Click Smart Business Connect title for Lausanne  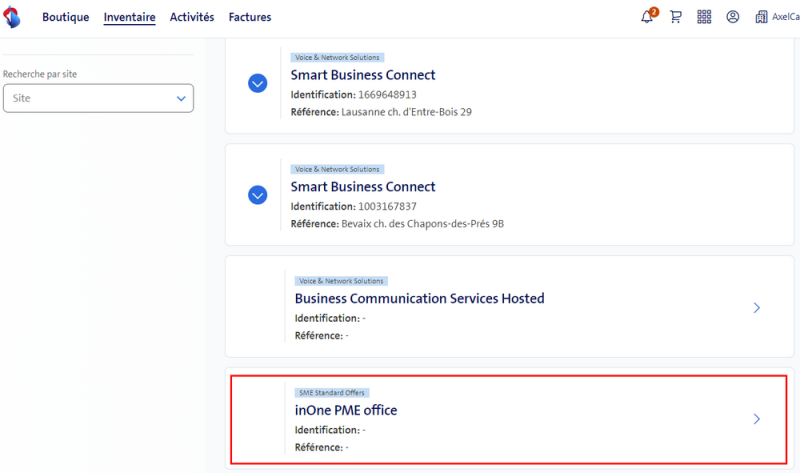tap(363, 75)
